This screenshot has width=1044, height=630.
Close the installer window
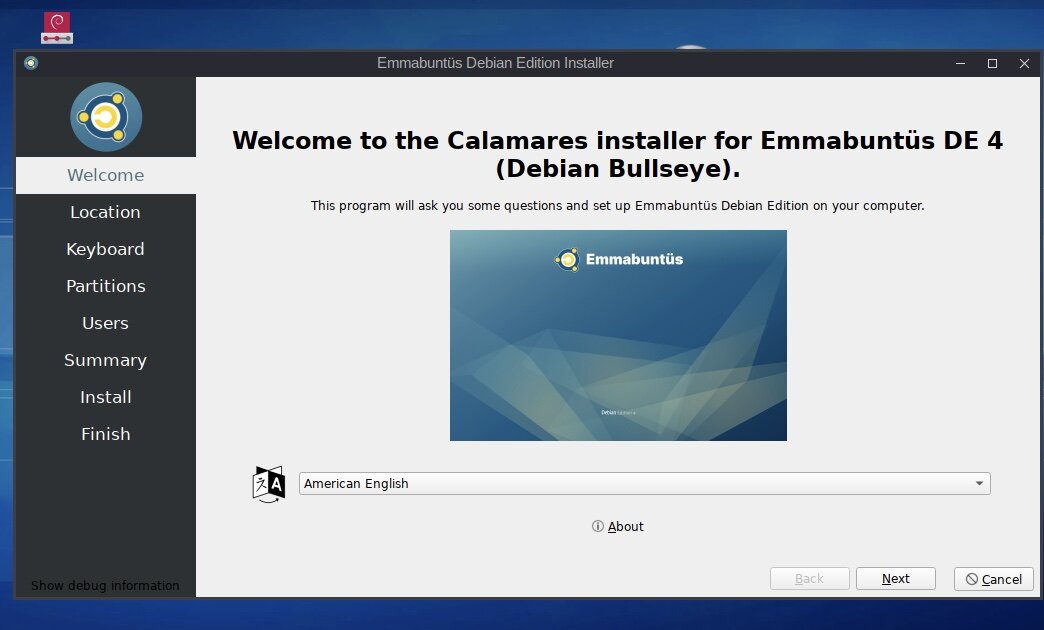pyautogui.click(x=1024, y=63)
